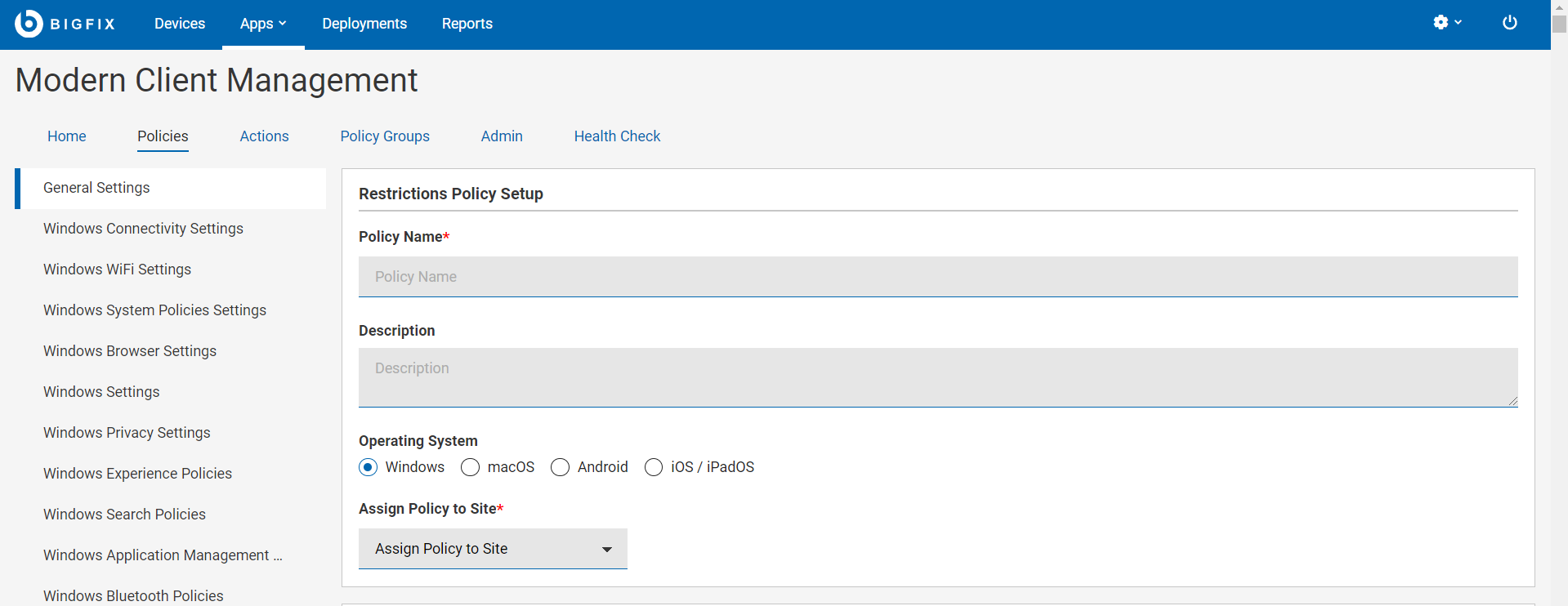Choose the Android operating system option
Viewport: 1568px width, 606px height.
561,467
